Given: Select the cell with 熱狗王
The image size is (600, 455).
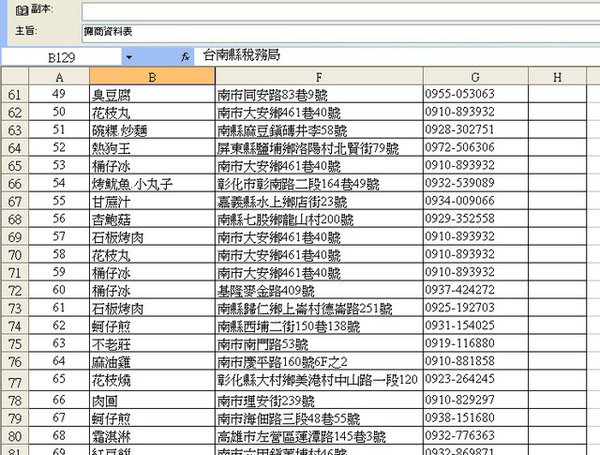Looking at the screenshot, I should [x=152, y=148].
